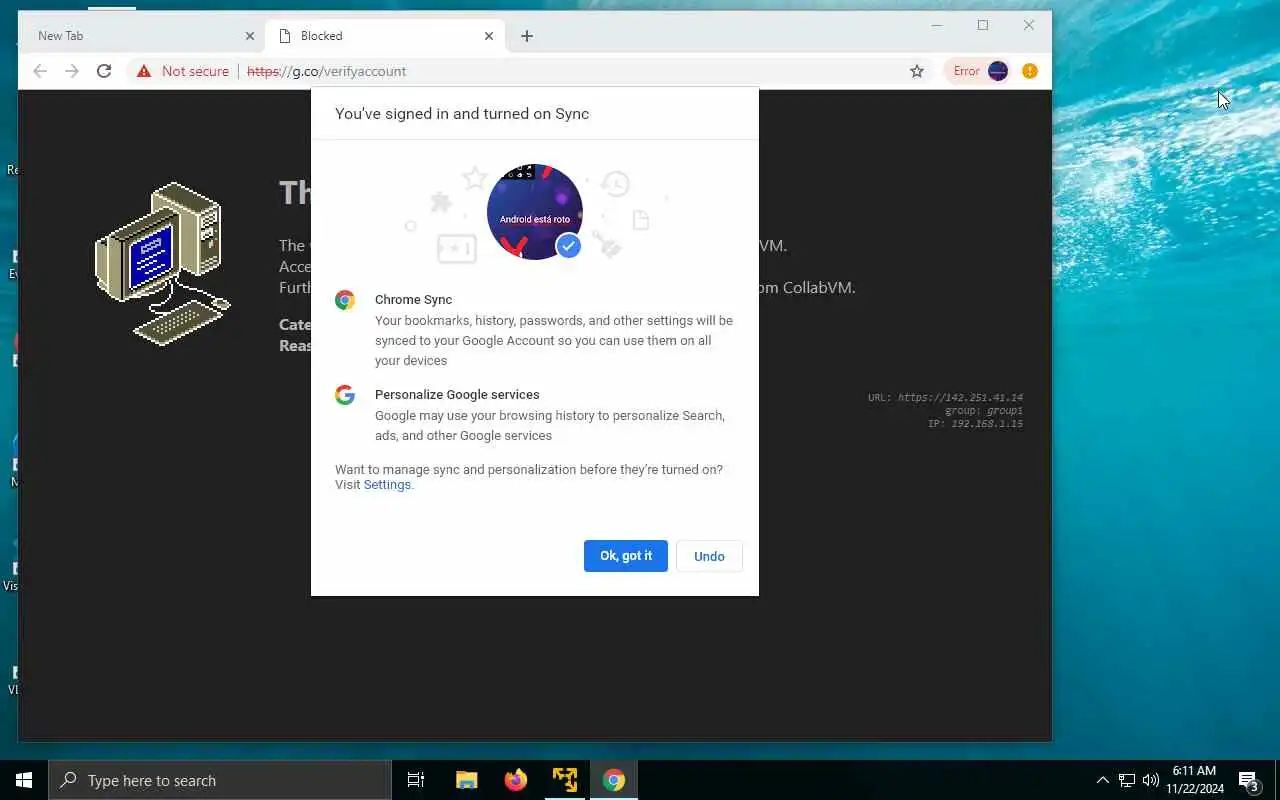Open the Error profile sync chip
This screenshot has width=1280, height=800.
coord(979,71)
